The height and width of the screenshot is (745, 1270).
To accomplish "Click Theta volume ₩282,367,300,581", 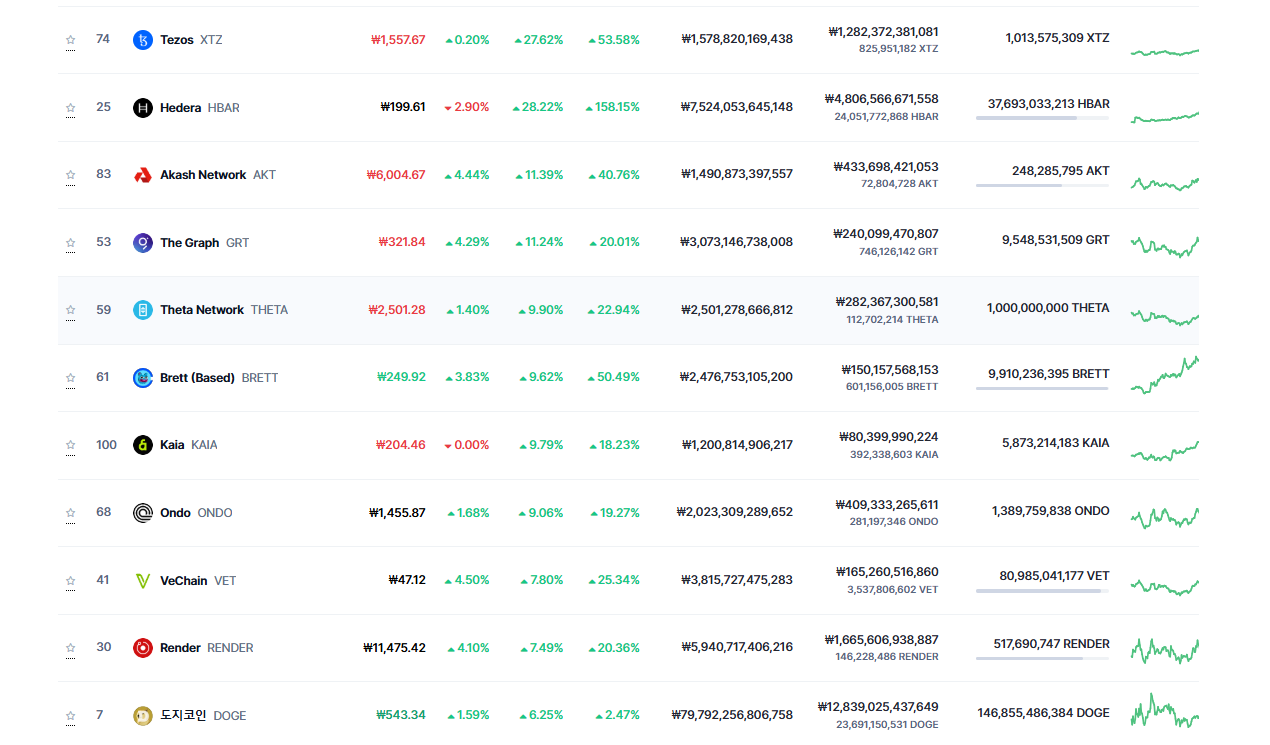I will pos(887,302).
